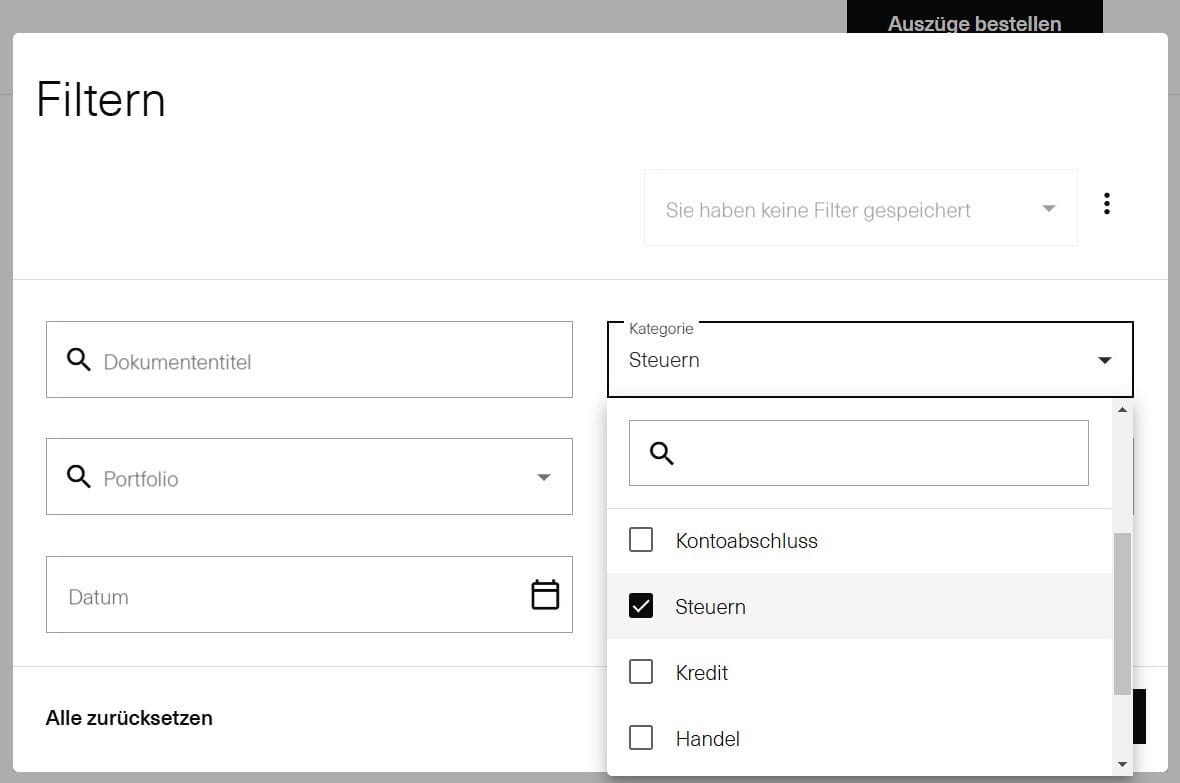Screen dimensions: 1180x783
Task: Click the magnifier icon beside Dokumententitel
Action: [x=79, y=360]
